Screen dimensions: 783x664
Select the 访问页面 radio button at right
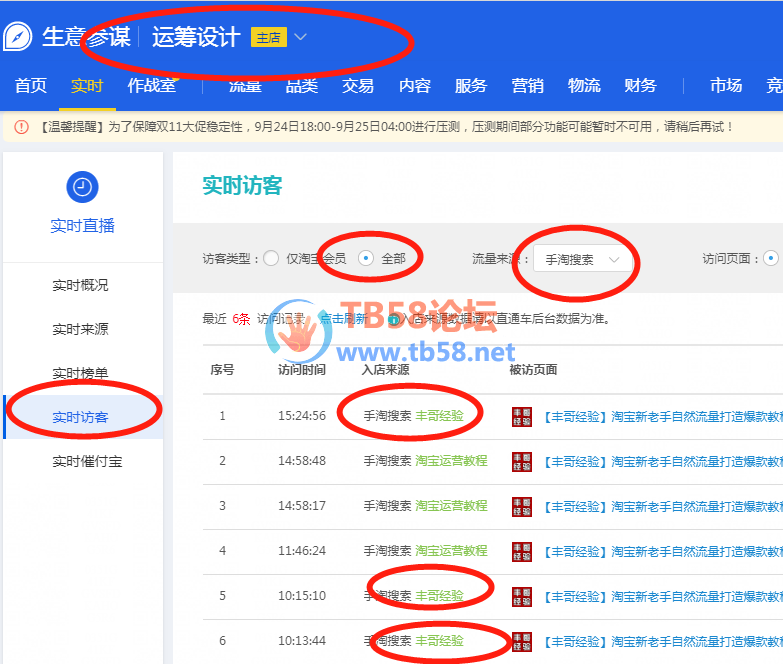(770, 259)
